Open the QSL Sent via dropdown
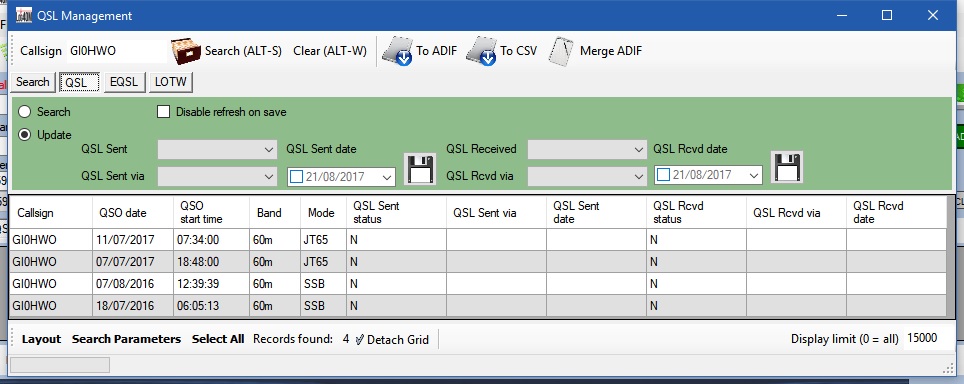Screen dimensions: 964x384 217,177
